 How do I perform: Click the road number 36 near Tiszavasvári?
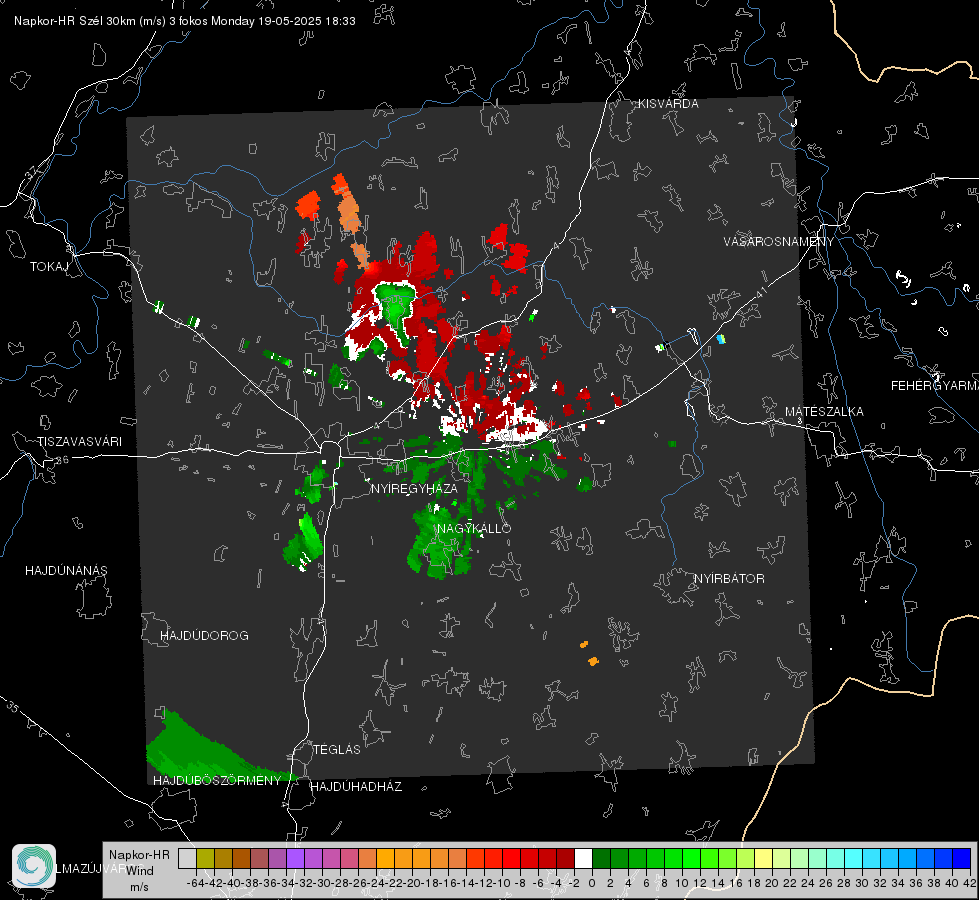click(x=62, y=460)
